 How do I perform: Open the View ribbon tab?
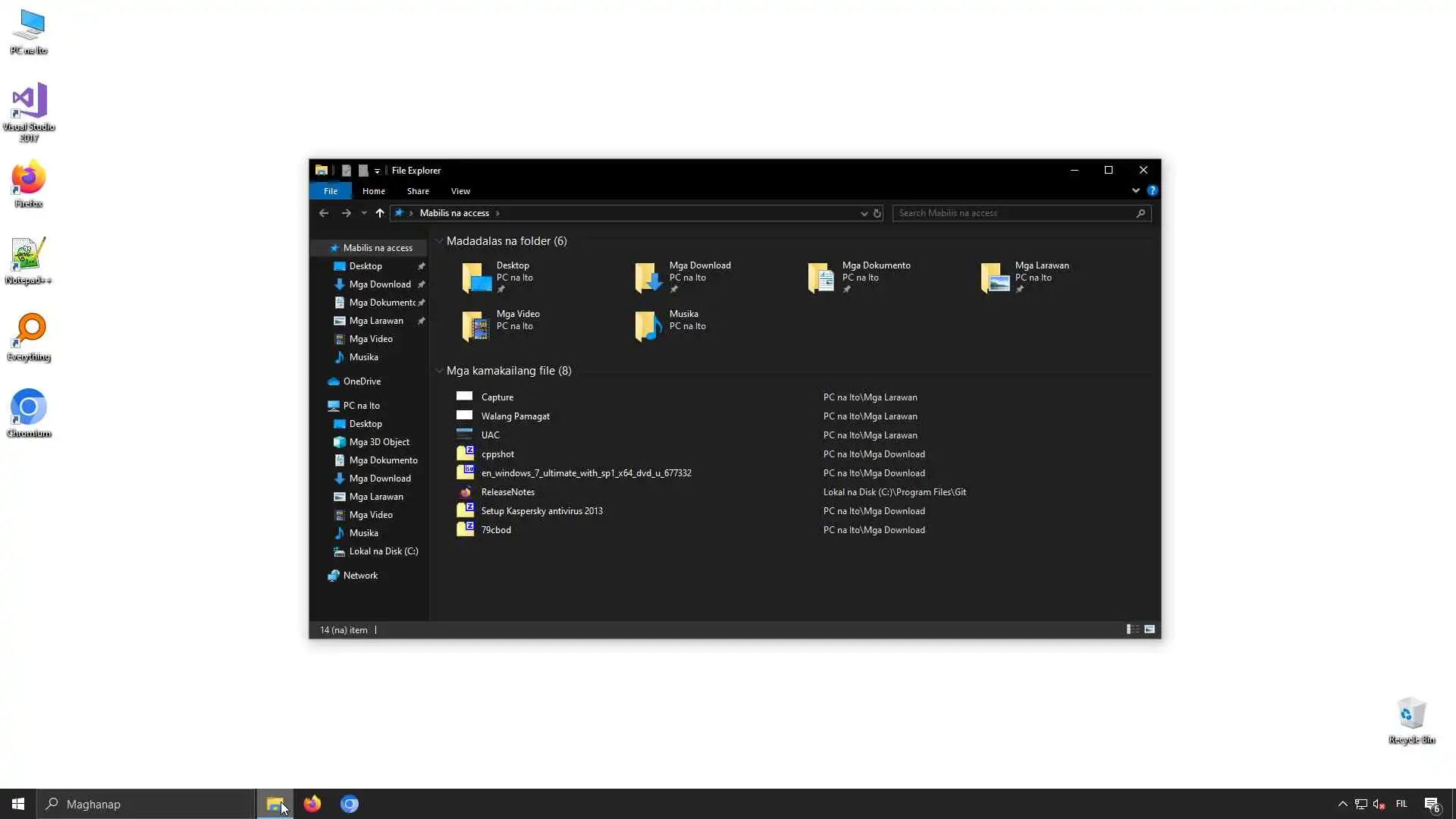(460, 191)
